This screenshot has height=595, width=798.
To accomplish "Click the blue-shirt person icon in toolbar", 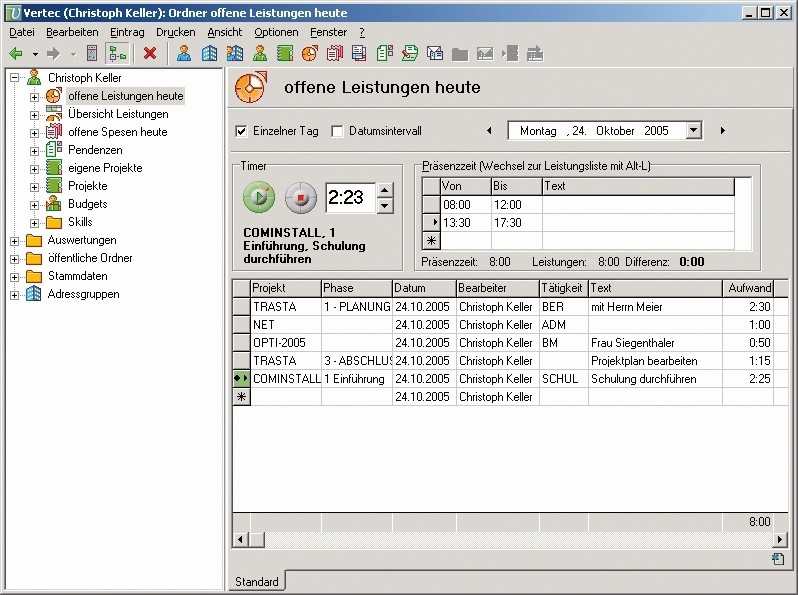I will [184, 53].
